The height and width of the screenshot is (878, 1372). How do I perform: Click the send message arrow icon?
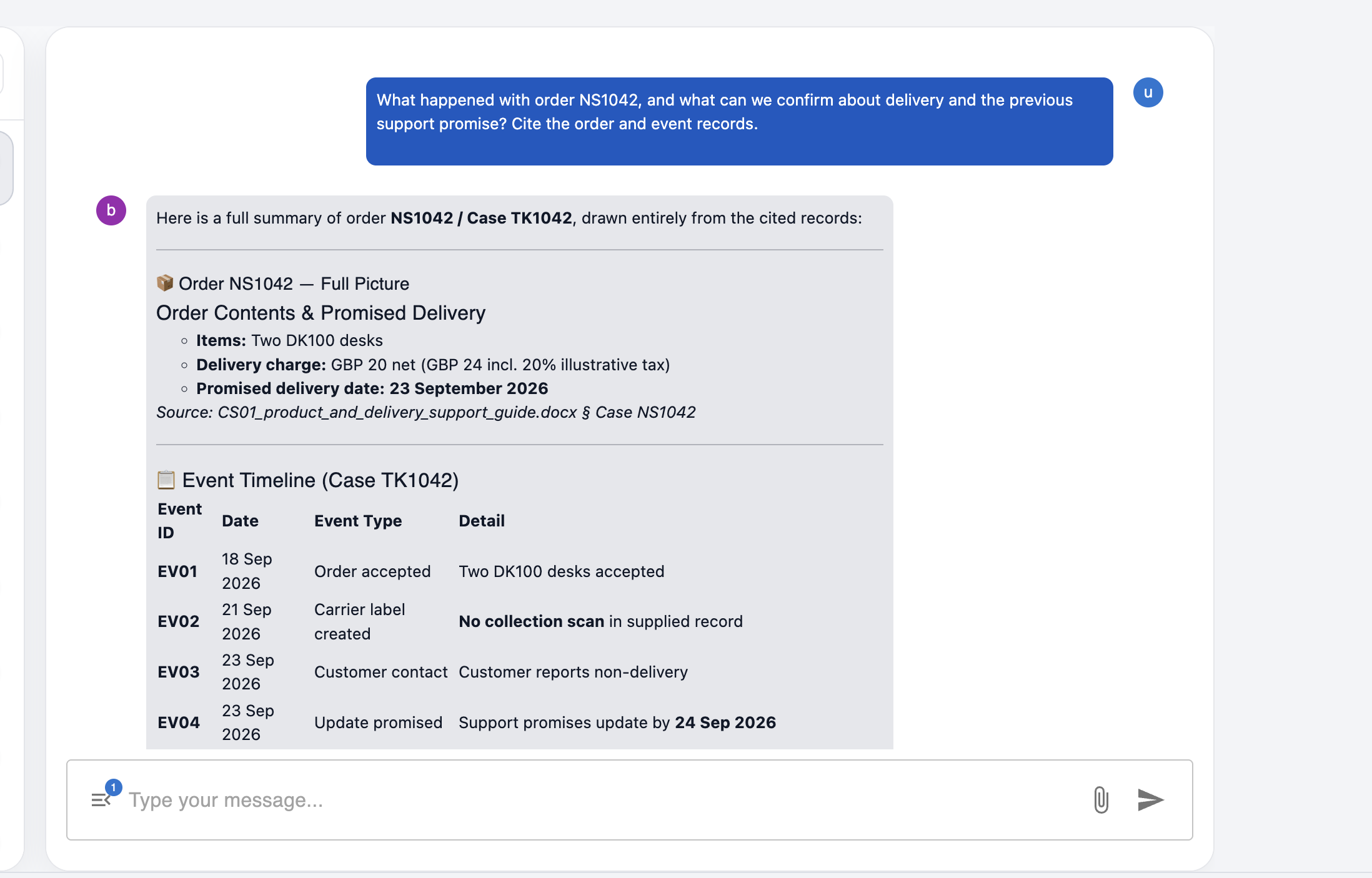coord(1150,800)
